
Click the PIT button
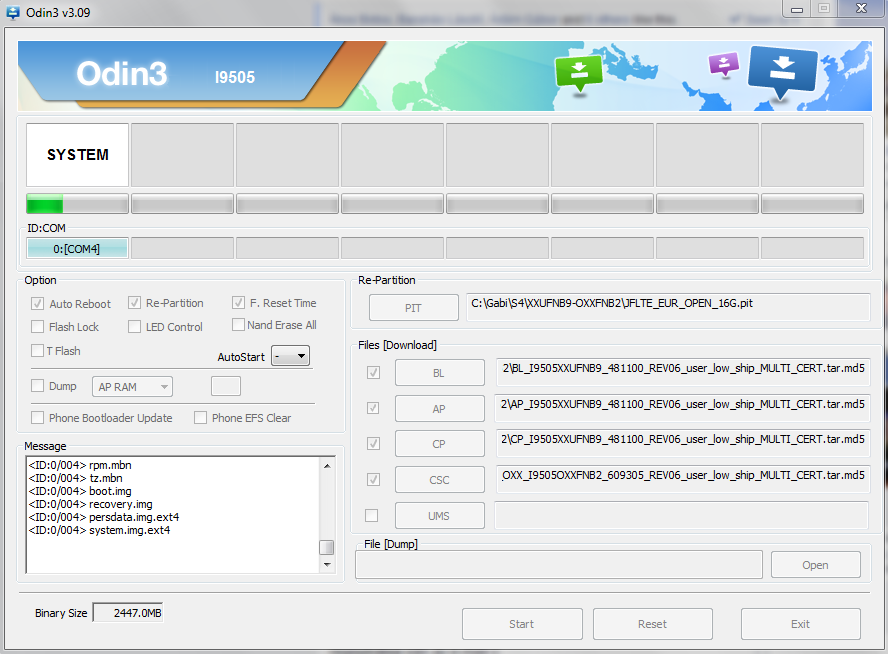[413, 307]
